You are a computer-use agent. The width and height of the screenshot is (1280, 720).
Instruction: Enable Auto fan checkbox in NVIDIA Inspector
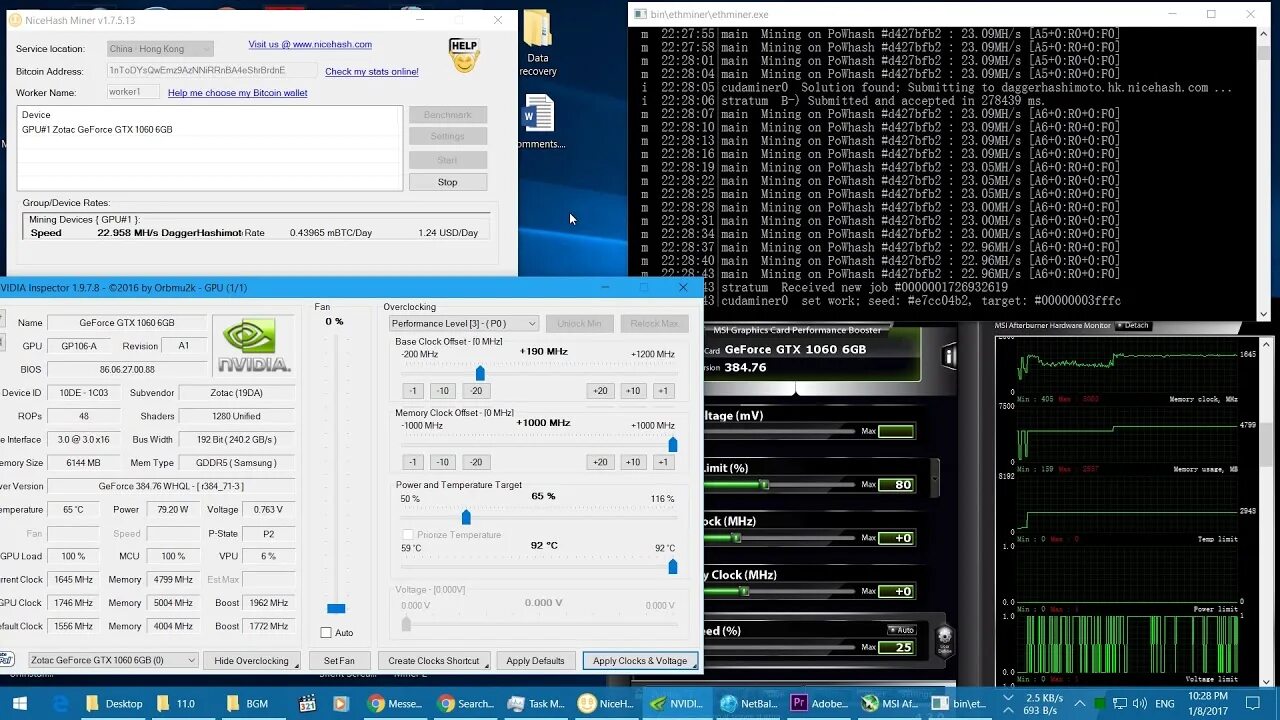click(x=326, y=632)
